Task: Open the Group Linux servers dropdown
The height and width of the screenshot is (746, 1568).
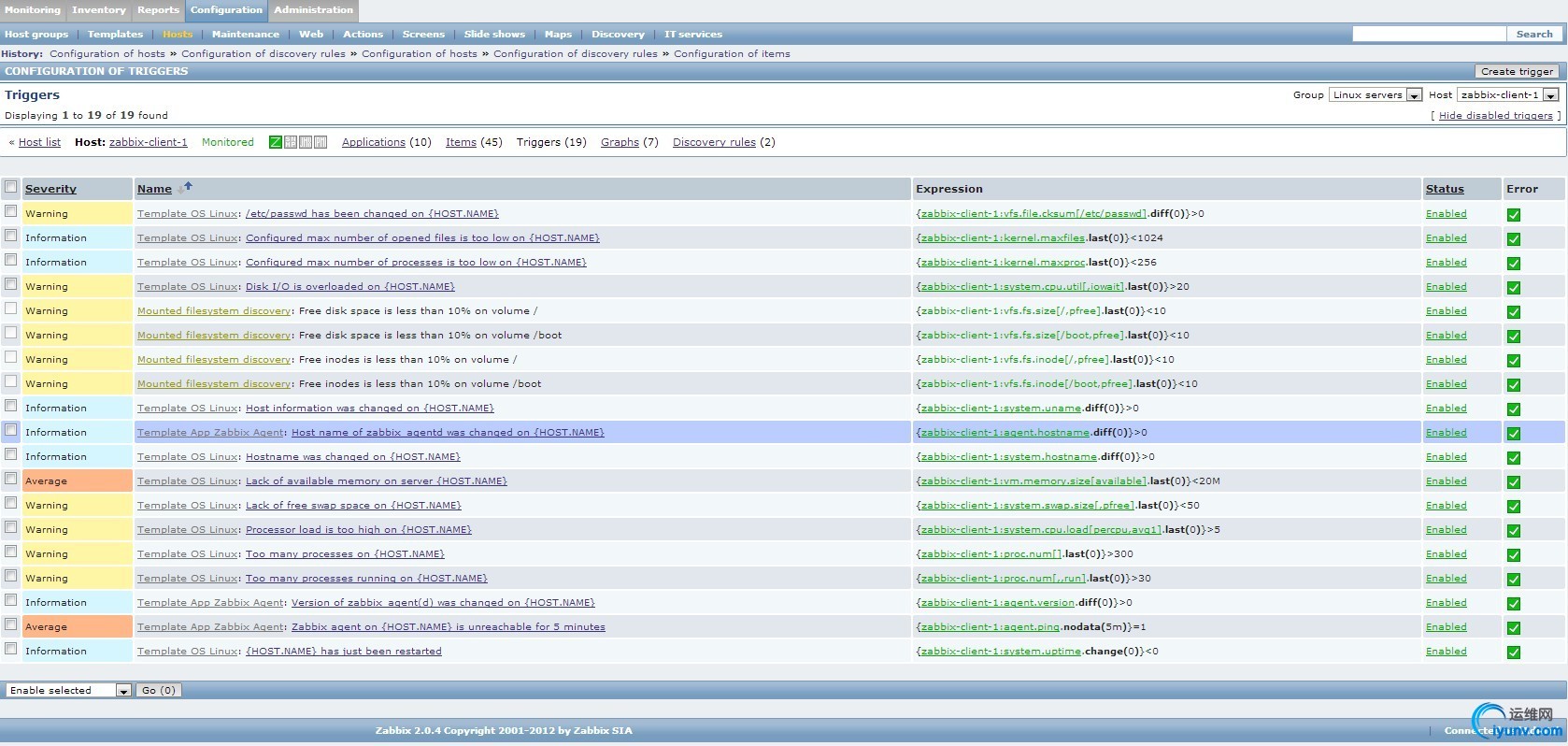Action: pyautogui.click(x=1375, y=95)
